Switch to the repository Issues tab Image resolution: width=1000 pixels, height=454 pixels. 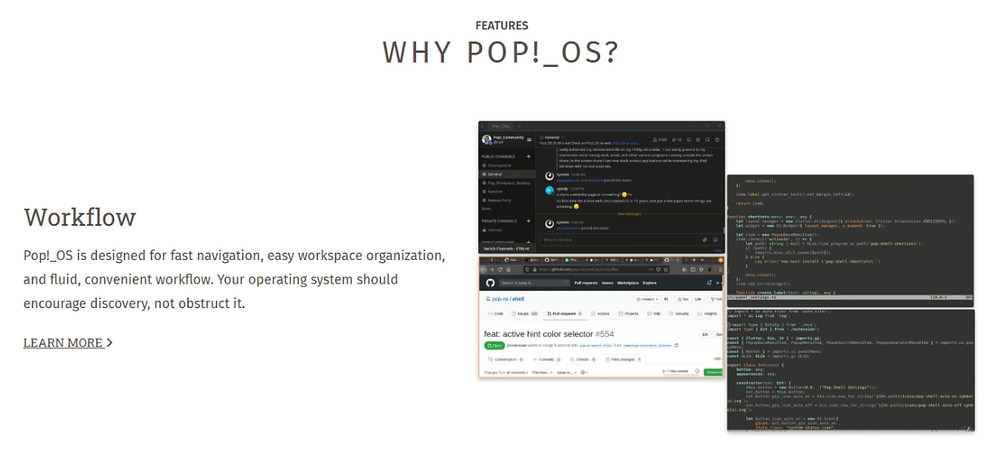tap(524, 314)
